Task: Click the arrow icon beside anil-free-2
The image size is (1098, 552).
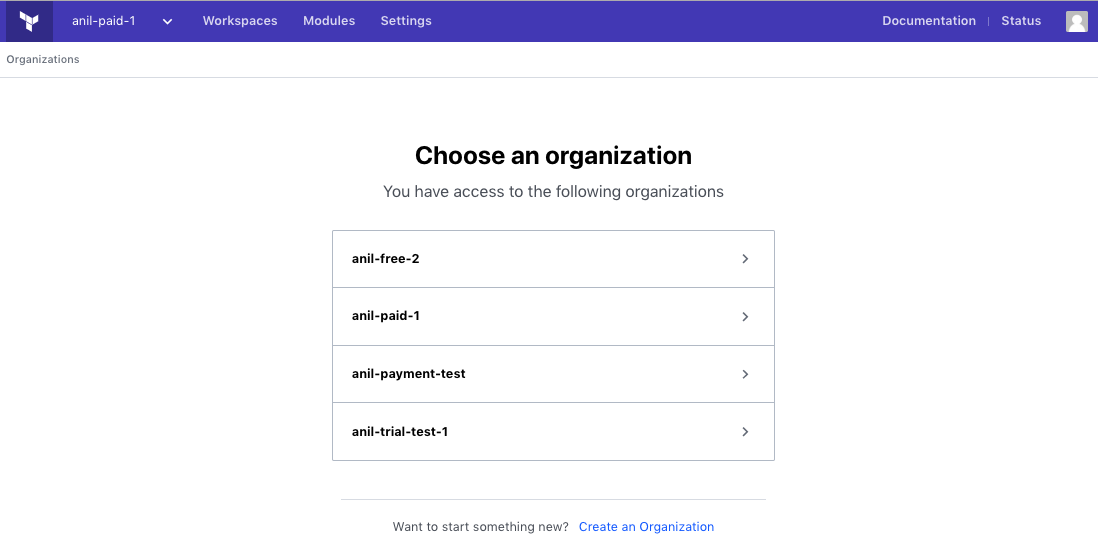Action: pyautogui.click(x=745, y=259)
